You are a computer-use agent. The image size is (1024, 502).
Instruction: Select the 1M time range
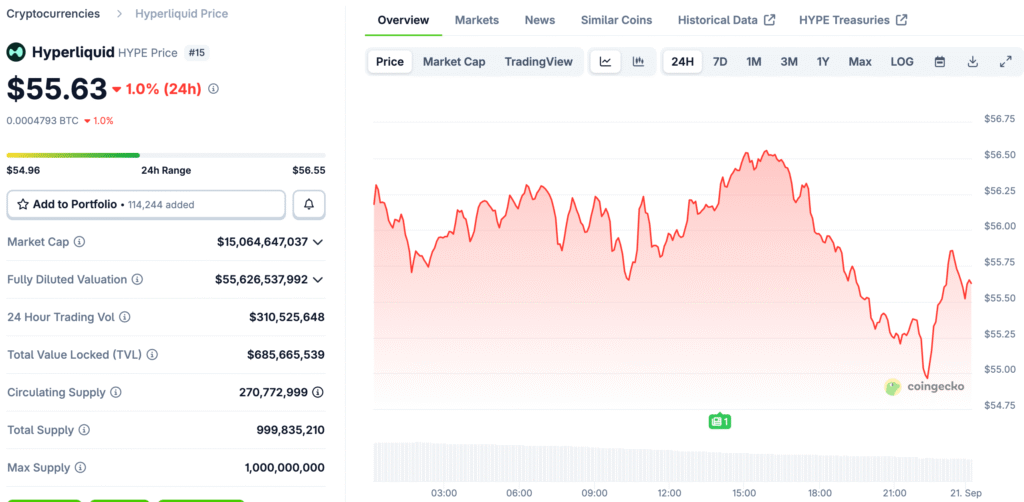coord(754,62)
